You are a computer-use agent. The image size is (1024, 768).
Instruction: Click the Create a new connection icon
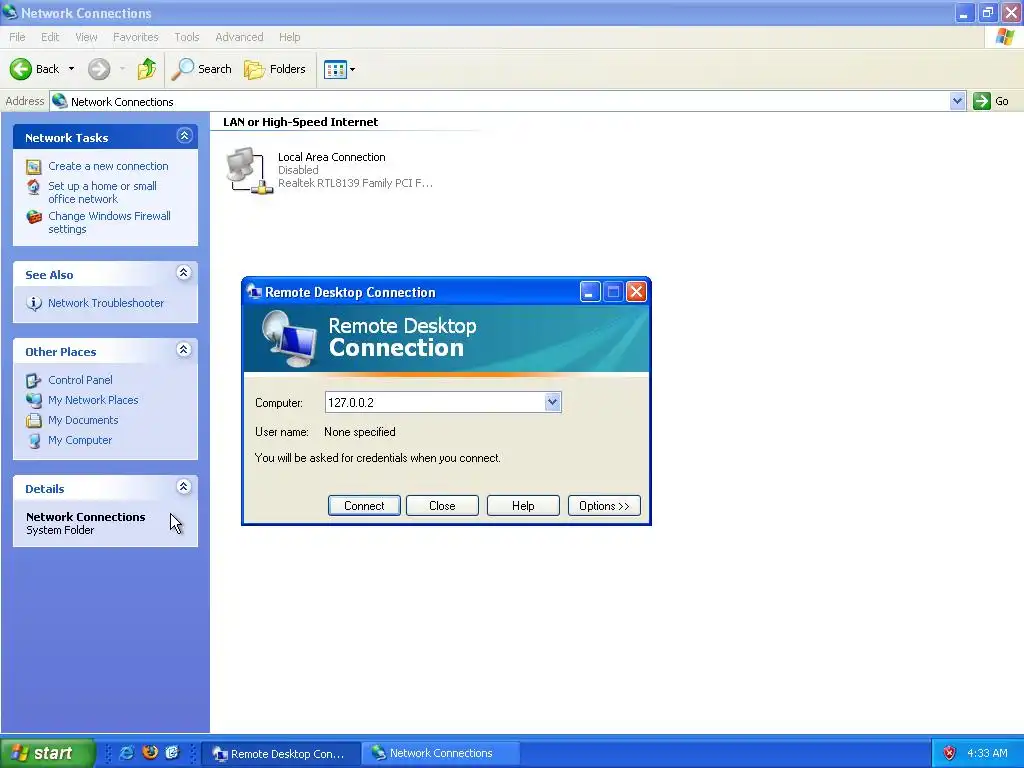click(x=34, y=167)
